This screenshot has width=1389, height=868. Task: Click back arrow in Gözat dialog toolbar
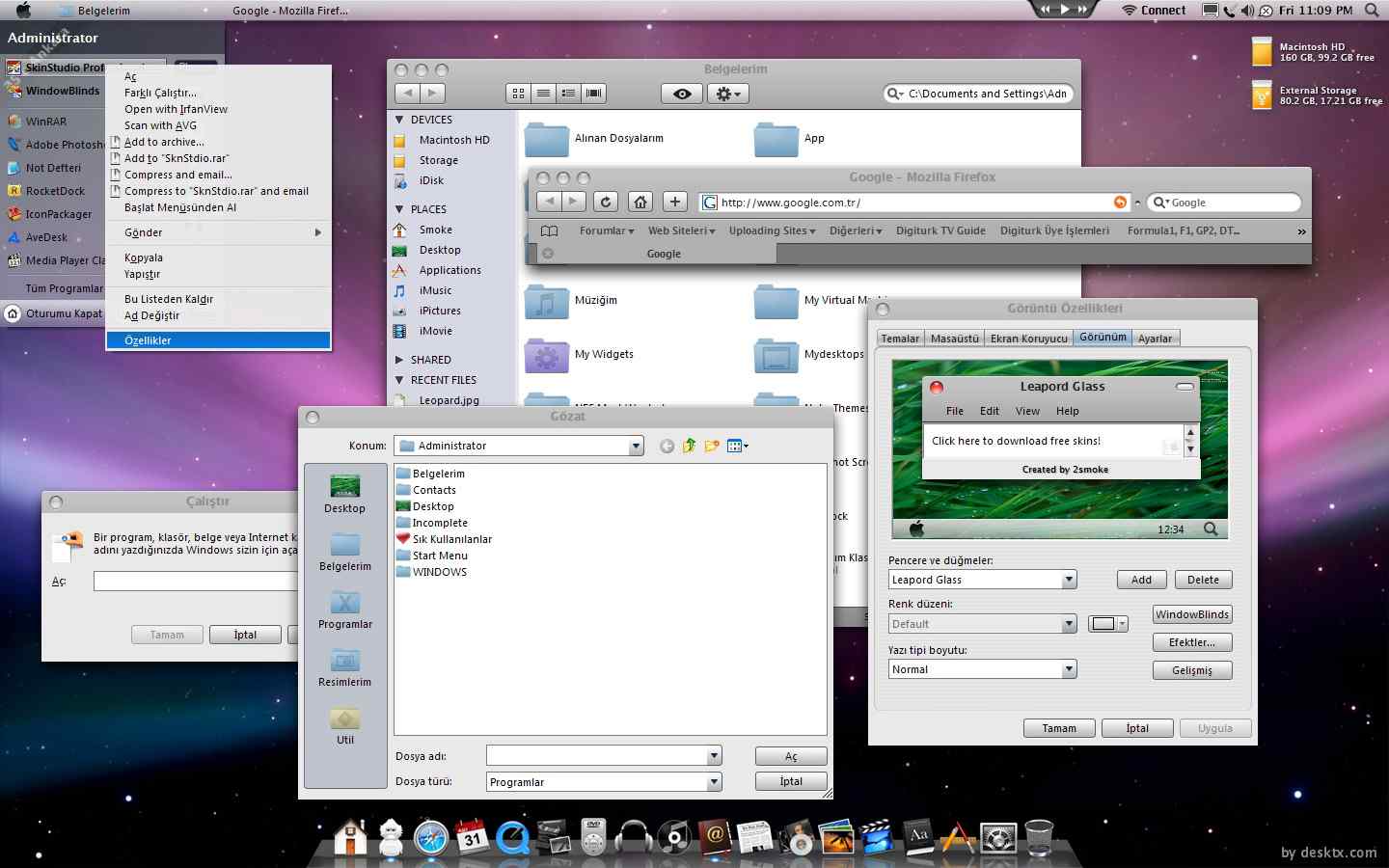tap(667, 446)
